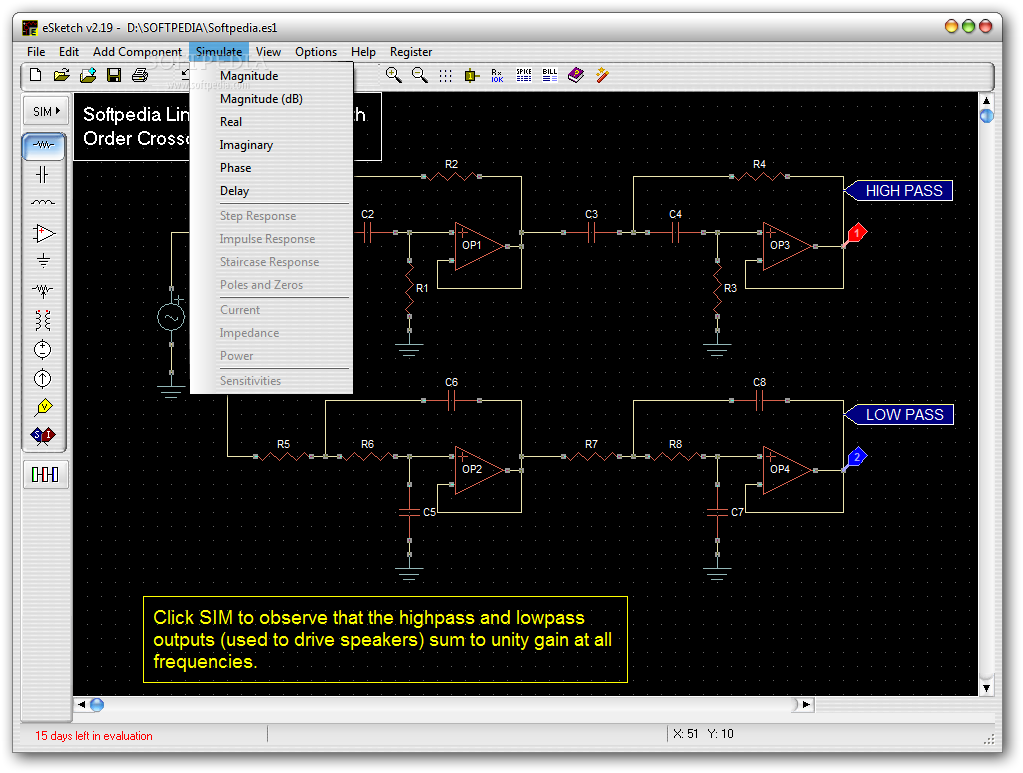
Task: Open the View menu
Action: coord(268,52)
